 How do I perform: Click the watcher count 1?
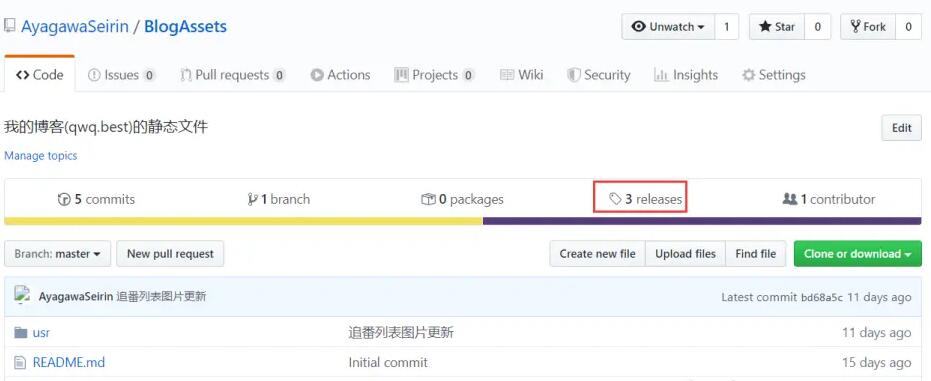pos(727,27)
